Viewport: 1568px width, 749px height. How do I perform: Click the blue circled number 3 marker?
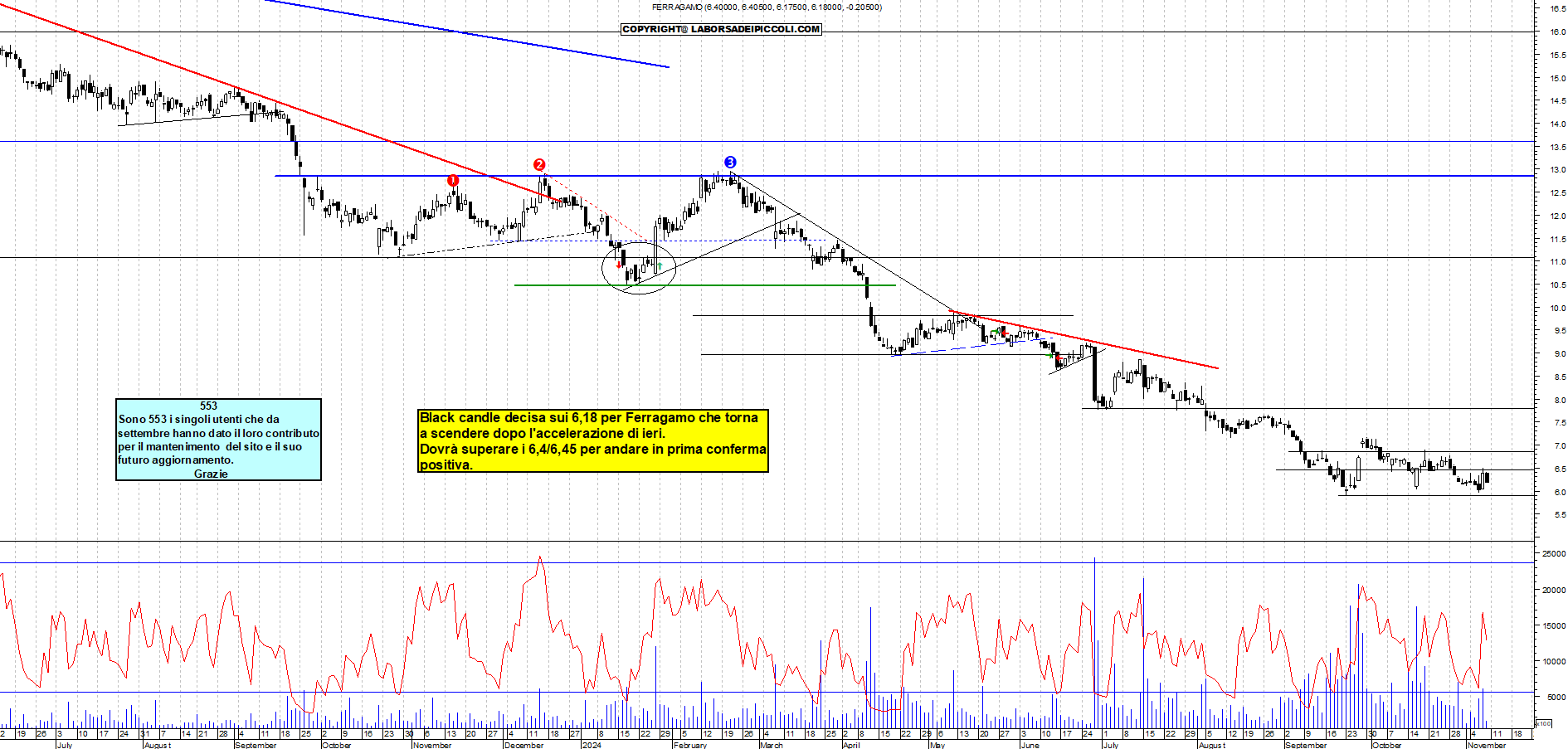[730, 162]
